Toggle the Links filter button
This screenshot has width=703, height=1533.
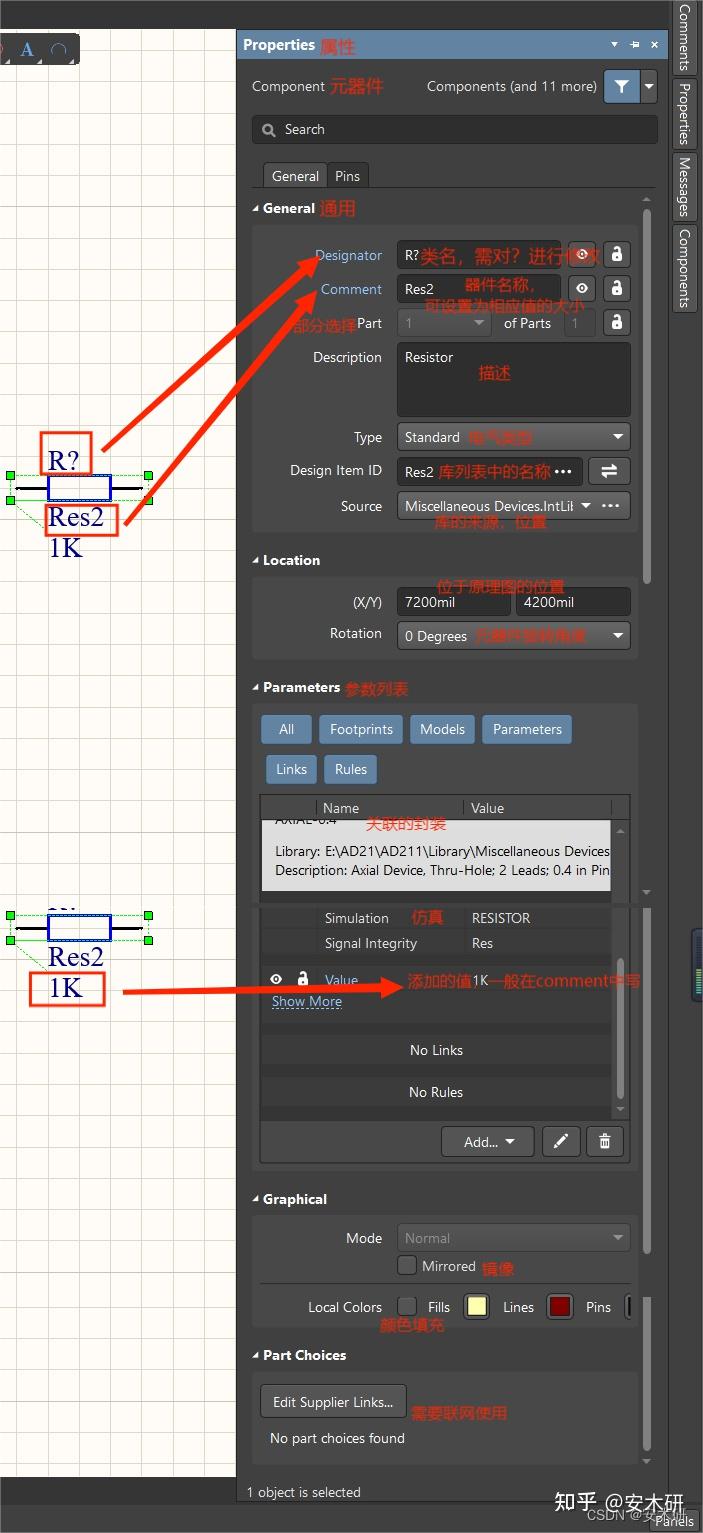click(291, 769)
